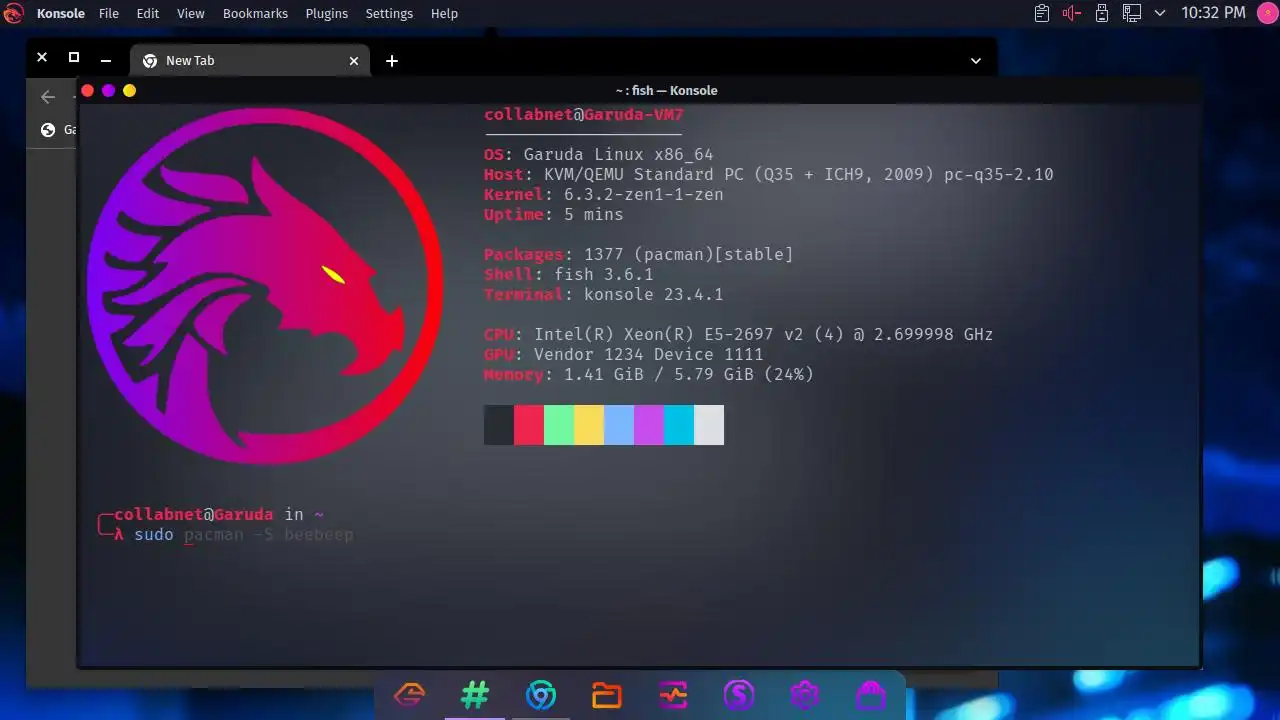Open the Settings menu
This screenshot has width=1280, height=720.
[389, 13]
